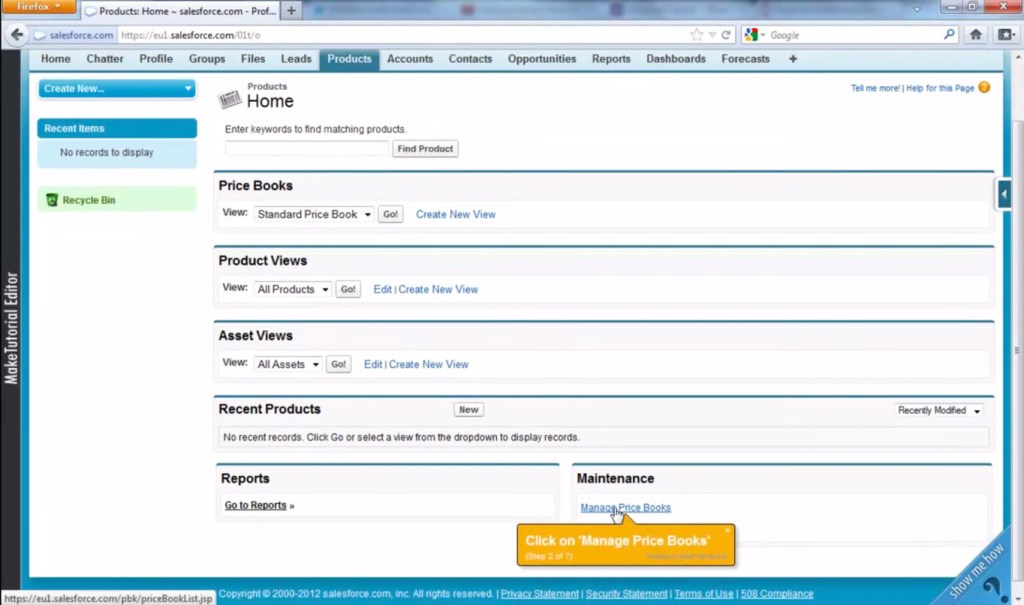Click the bookmark star icon in address bar
Screen dimensions: 1024x605
coord(697,35)
